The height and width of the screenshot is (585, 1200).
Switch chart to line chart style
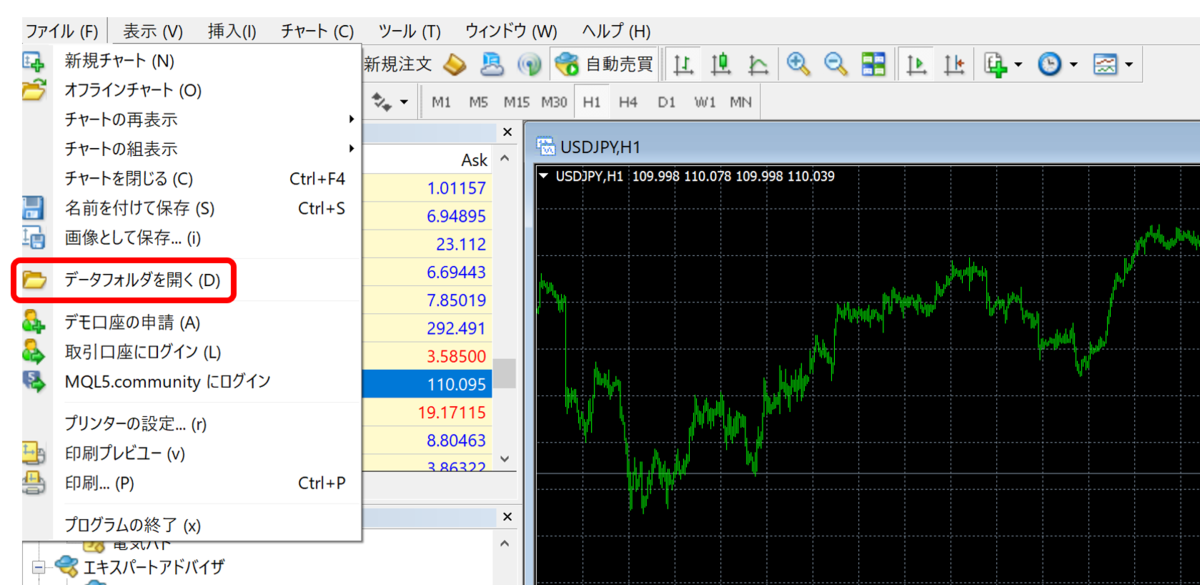click(758, 64)
